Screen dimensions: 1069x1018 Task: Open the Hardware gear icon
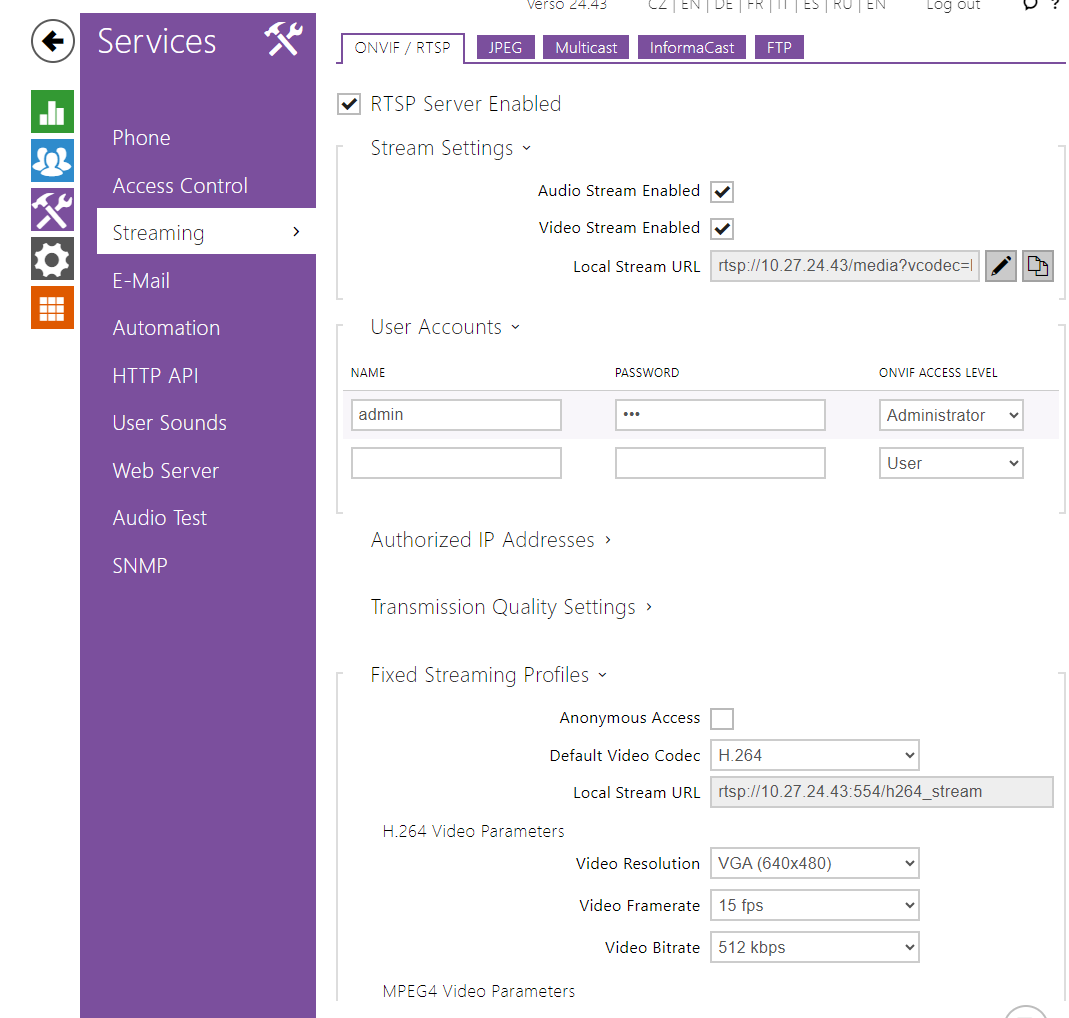click(52, 259)
